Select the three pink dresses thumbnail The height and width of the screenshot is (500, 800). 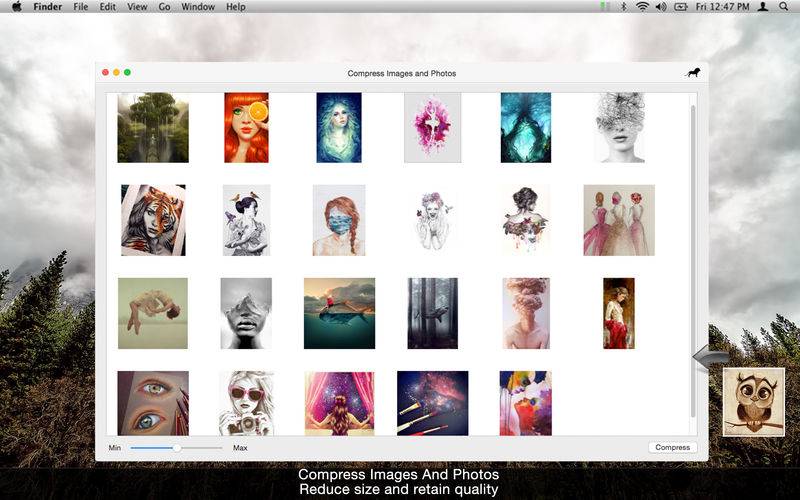click(x=619, y=220)
